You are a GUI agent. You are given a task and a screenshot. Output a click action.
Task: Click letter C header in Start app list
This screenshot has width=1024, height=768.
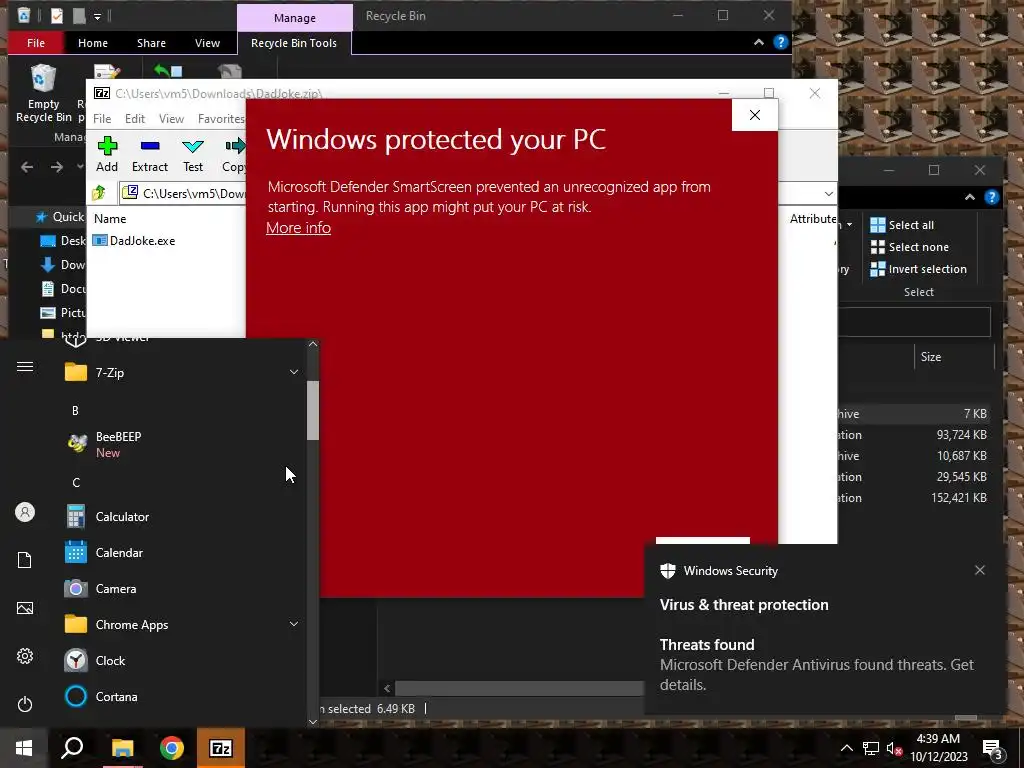coord(76,483)
